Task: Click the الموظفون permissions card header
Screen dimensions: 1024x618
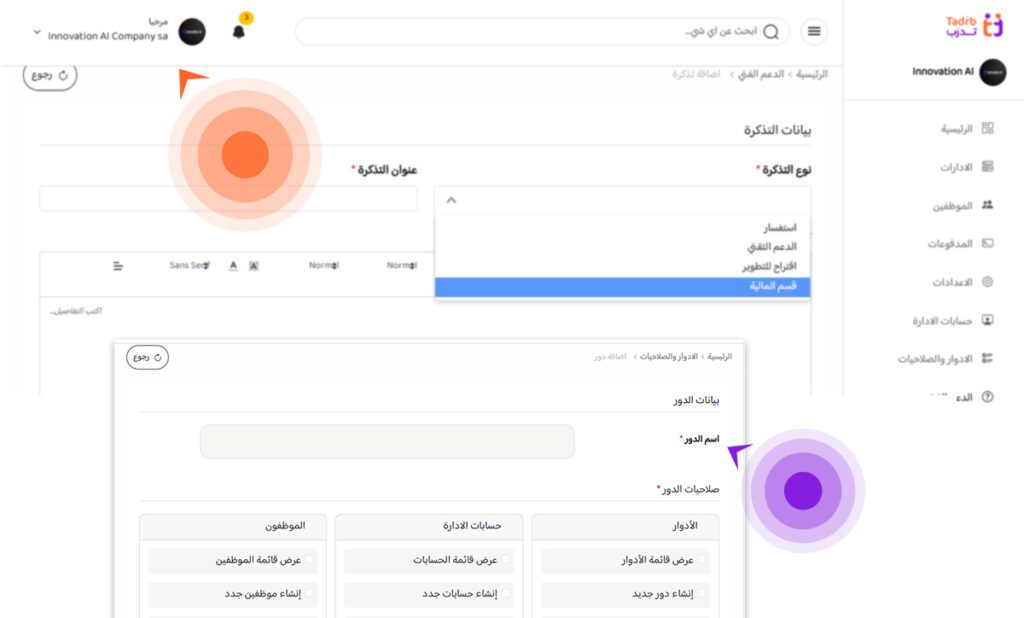Action: pyautogui.click(x=233, y=526)
